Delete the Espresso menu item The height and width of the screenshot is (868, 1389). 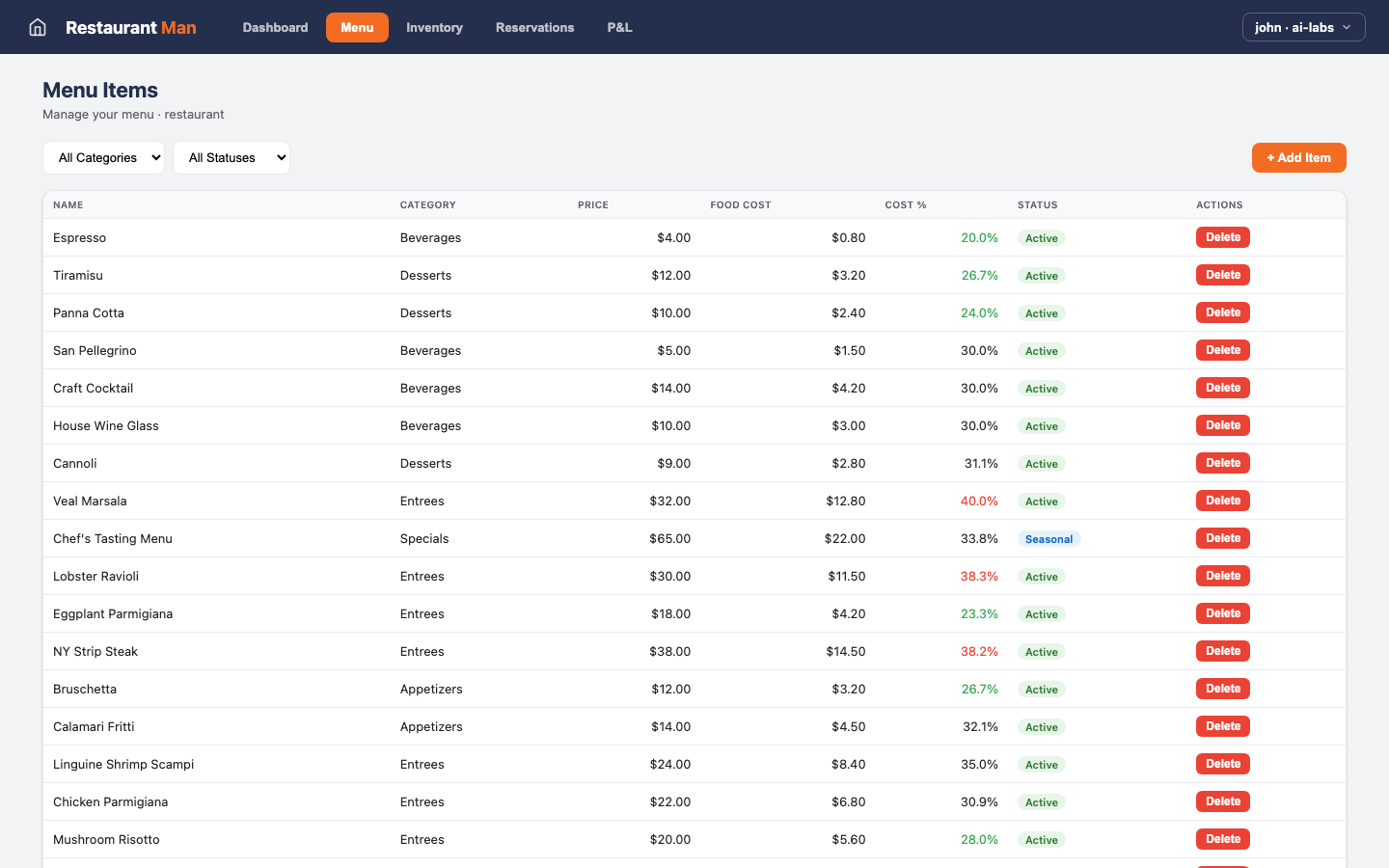tap(1222, 236)
